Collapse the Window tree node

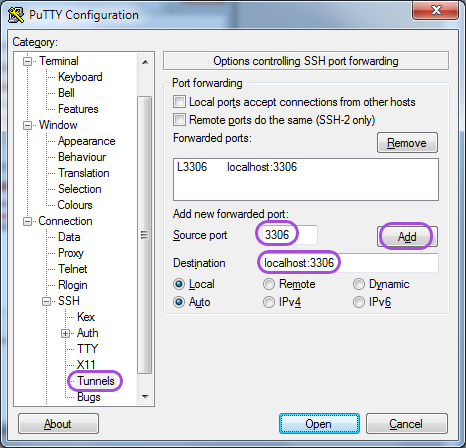pos(27,125)
